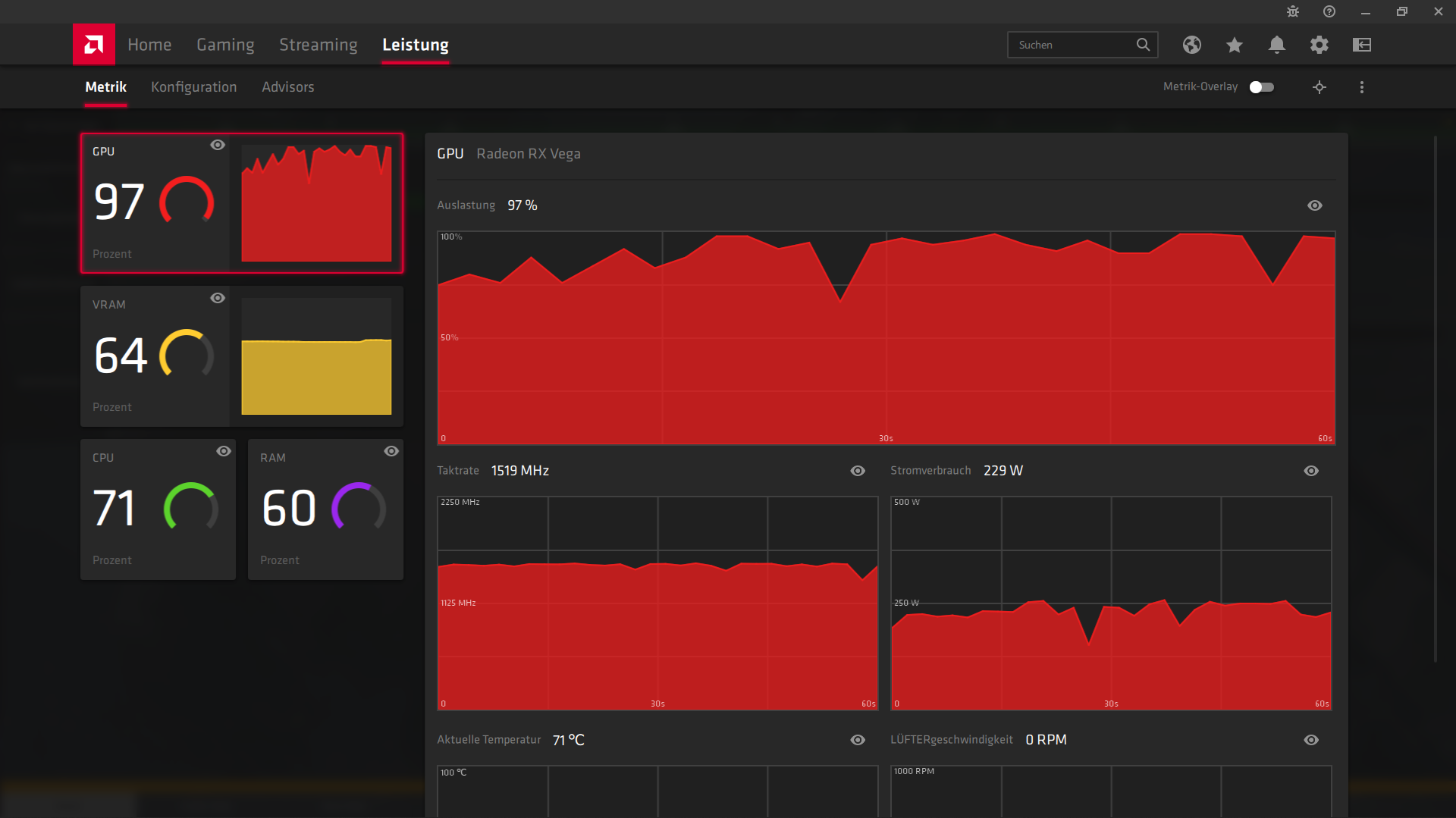Toggle Stromverbrauch graph visibility eye
The width and height of the screenshot is (1456, 818).
pos(1311,471)
